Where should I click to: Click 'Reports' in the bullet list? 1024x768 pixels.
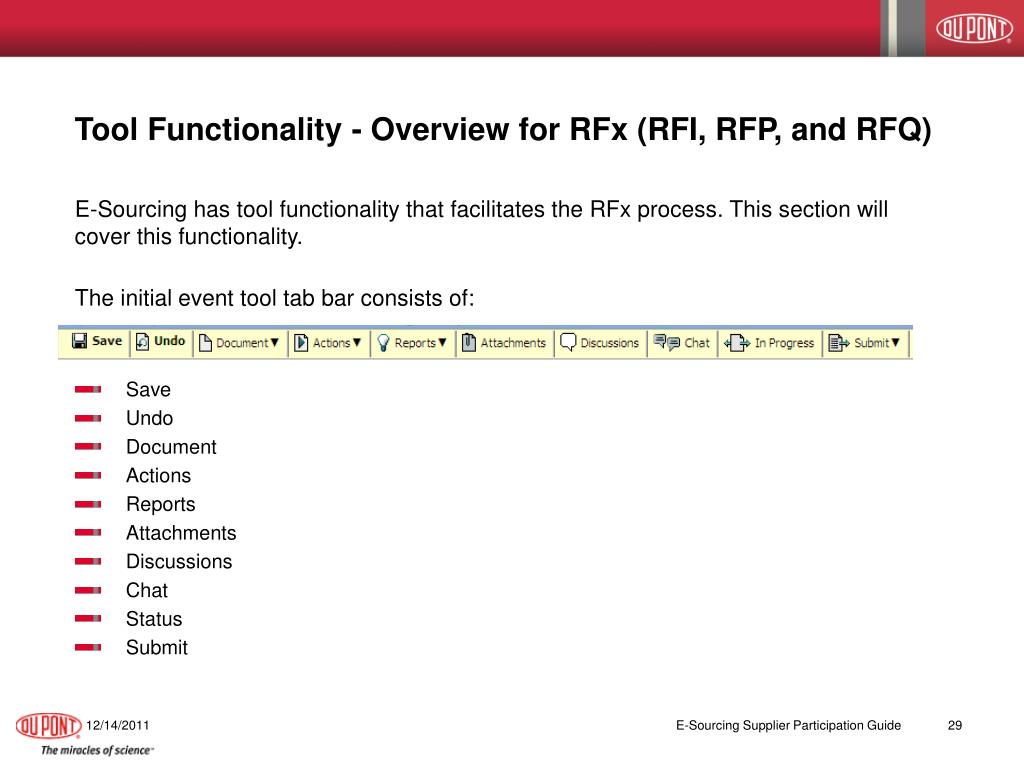[x=161, y=505]
